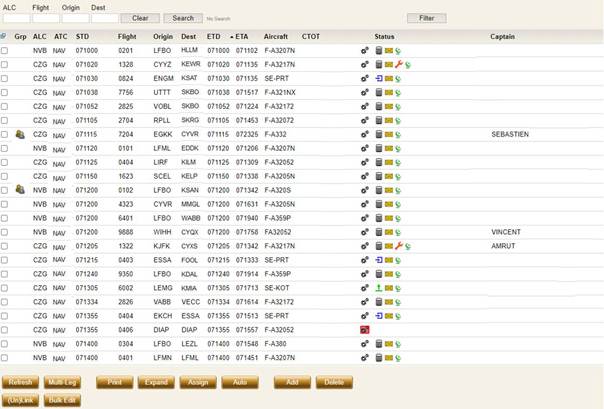The image size is (604, 409).
Task: Focus the Origin search input field
Action: (76, 18)
